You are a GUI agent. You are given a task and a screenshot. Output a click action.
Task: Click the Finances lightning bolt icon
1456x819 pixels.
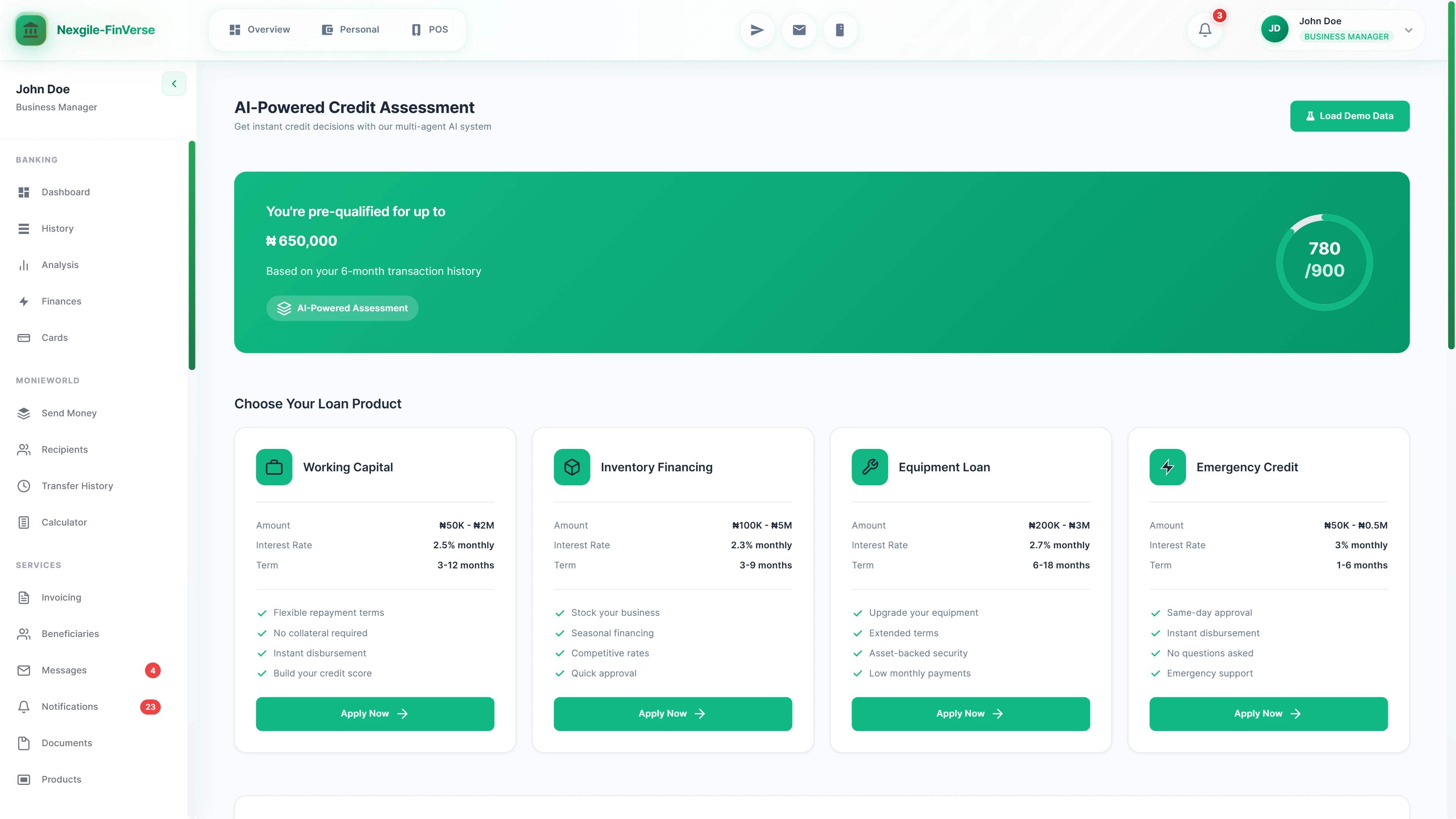[24, 301]
